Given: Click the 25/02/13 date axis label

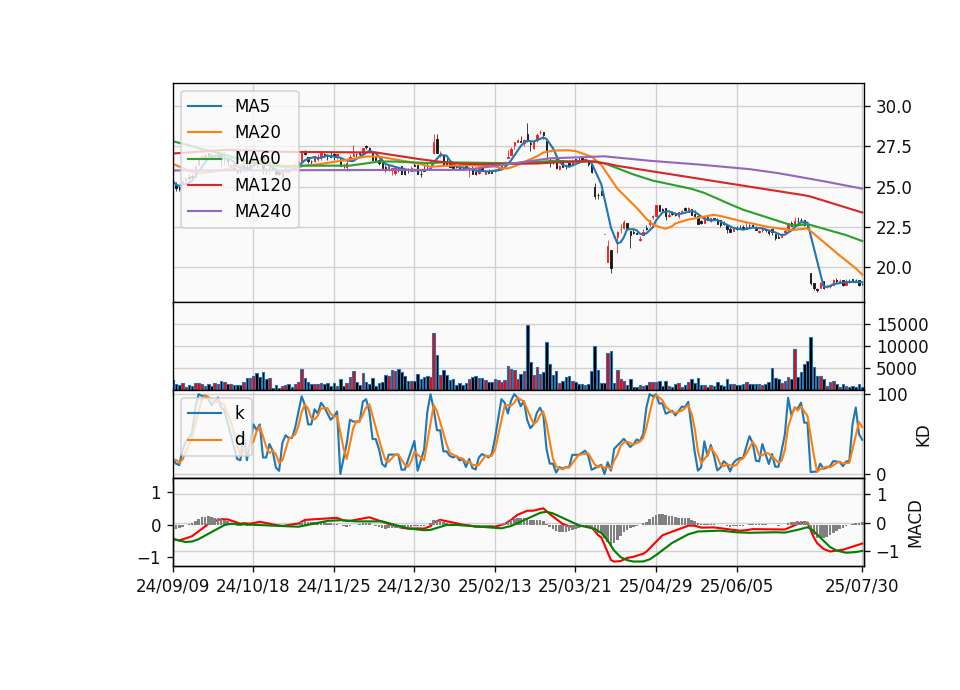Looking at the screenshot, I should [x=495, y=586].
